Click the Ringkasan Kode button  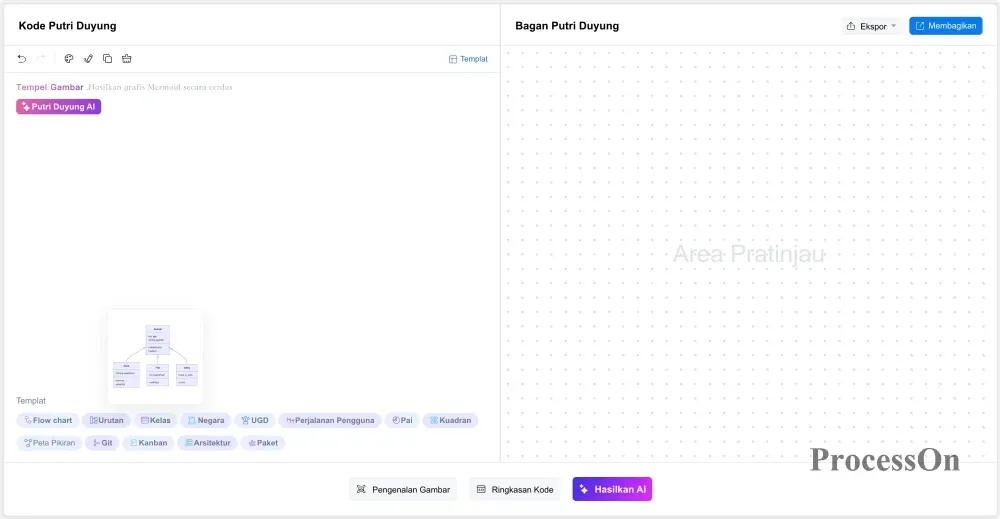515,490
